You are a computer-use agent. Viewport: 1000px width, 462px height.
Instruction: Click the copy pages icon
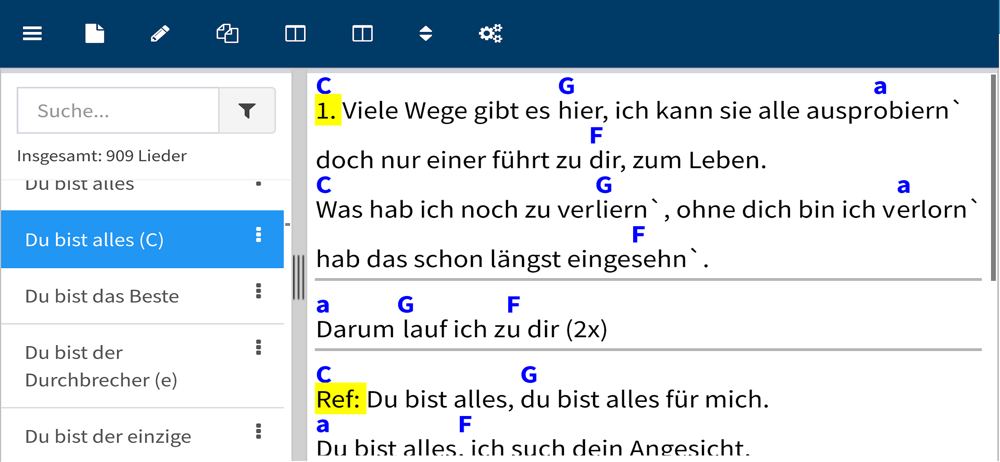click(228, 33)
